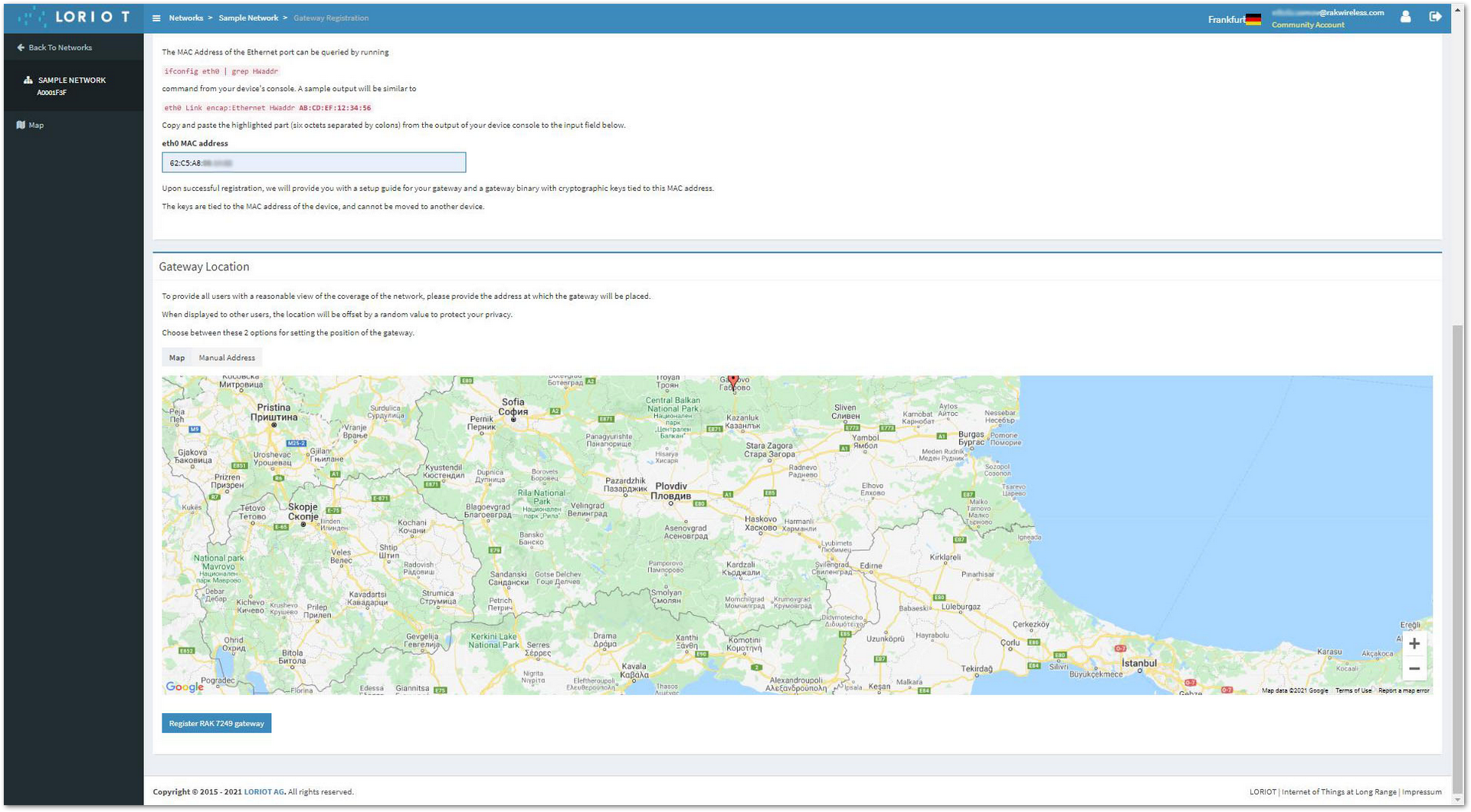Open SAMPLE NETWORK in sidebar

(x=72, y=85)
